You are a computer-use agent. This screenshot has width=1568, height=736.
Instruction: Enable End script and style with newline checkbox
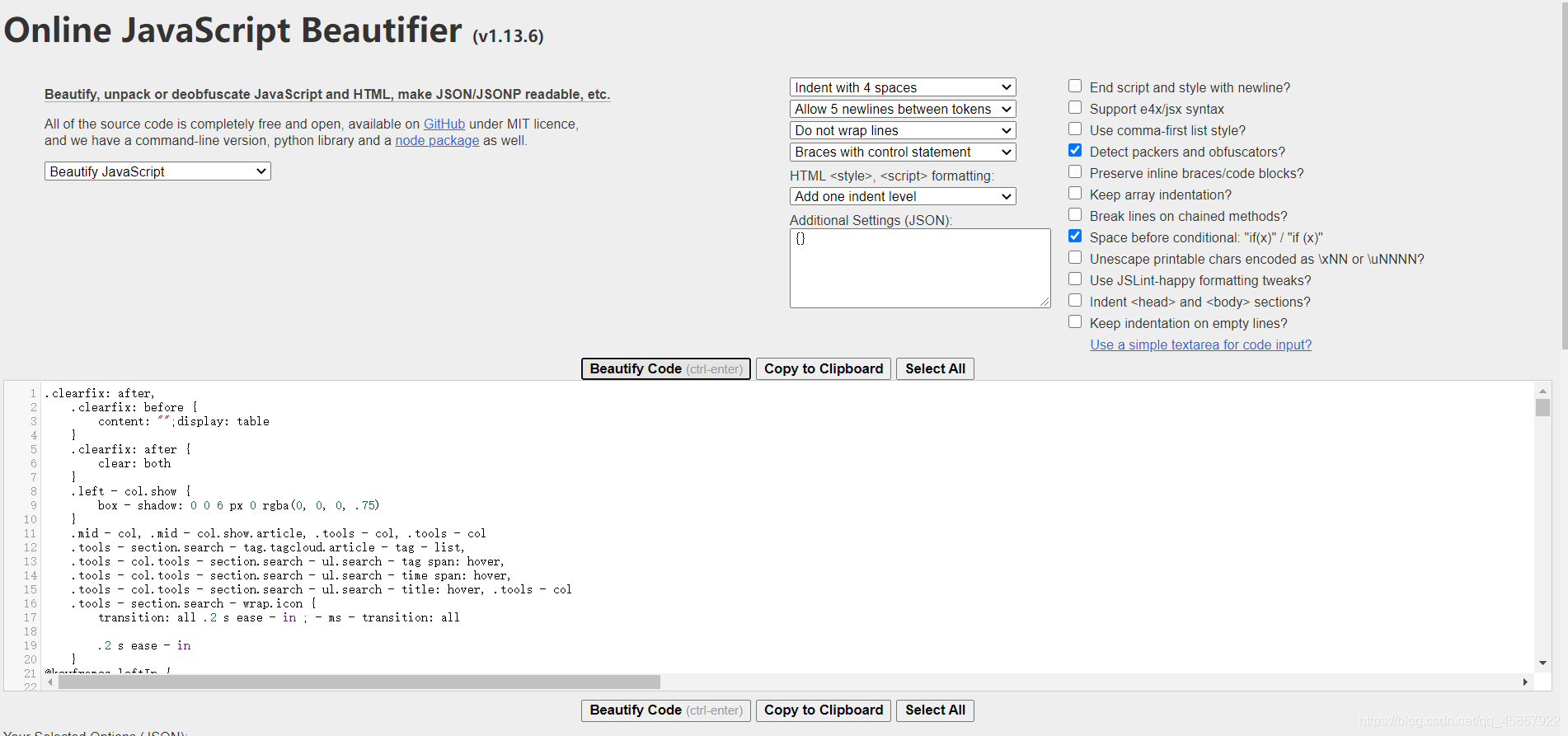(1075, 87)
